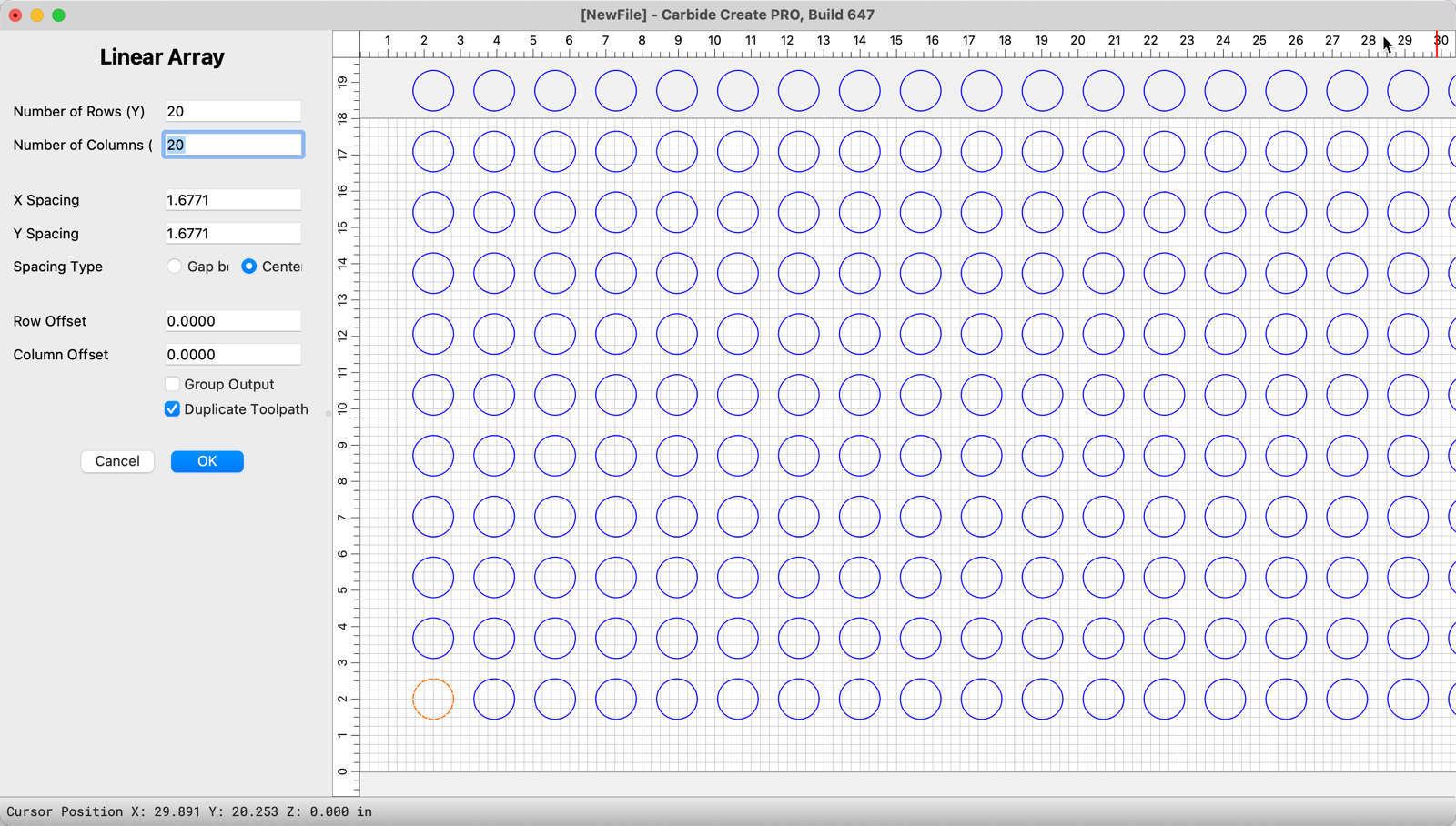Click the Linear Array dialog heading

coord(162,56)
